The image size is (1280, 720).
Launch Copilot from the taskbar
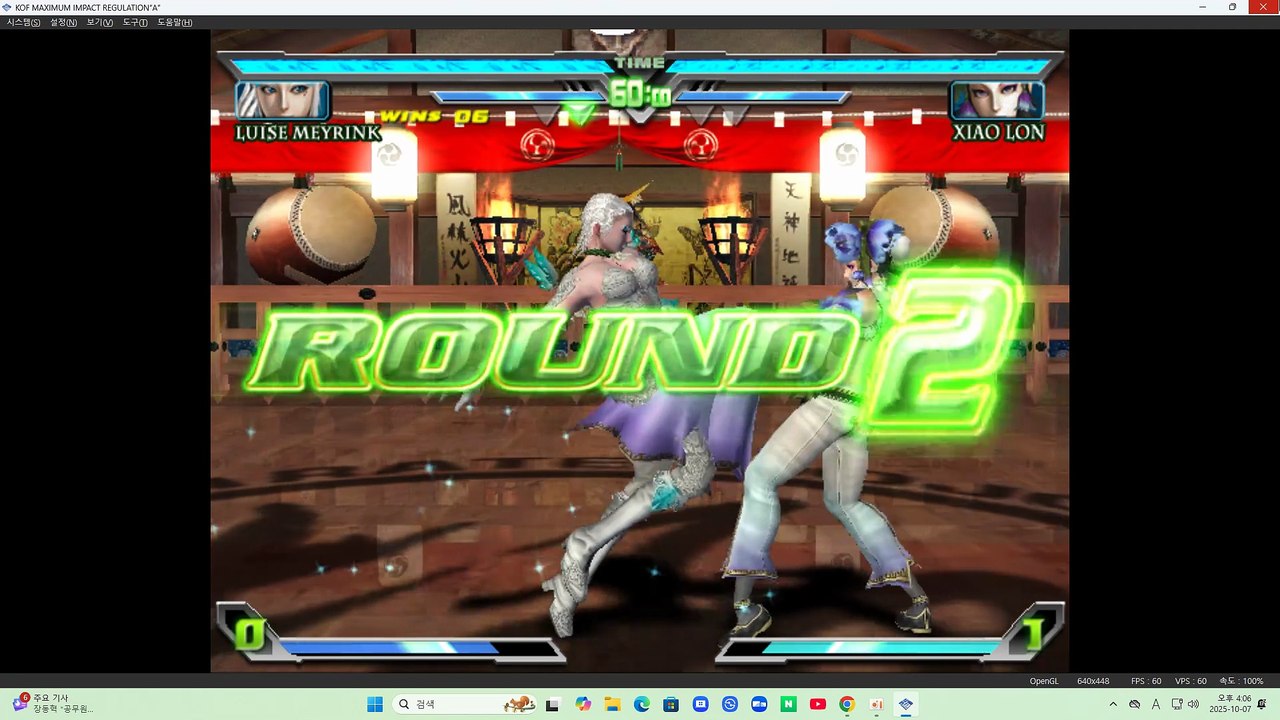click(x=583, y=704)
